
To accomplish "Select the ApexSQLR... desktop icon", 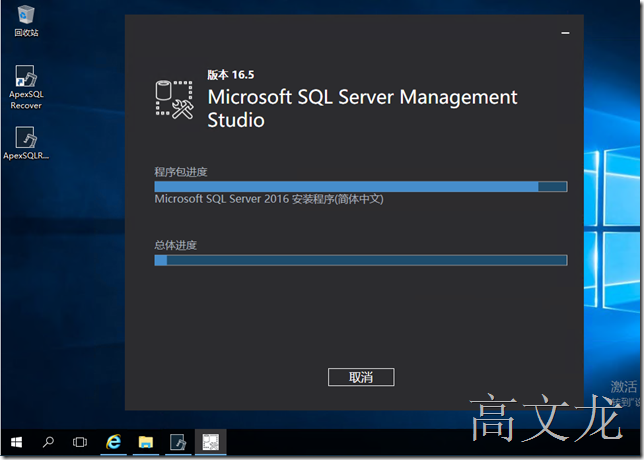I will click(x=26, y=143).
